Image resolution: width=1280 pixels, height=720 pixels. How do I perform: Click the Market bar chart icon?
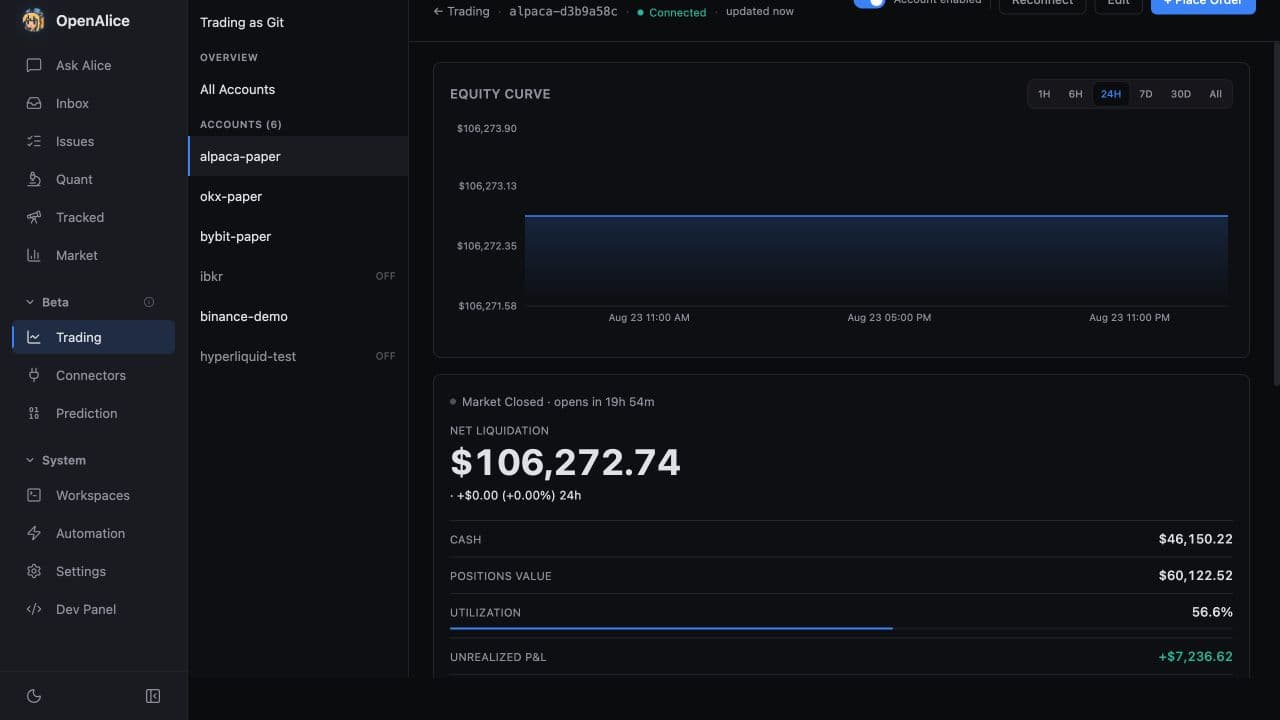[34, 255]
